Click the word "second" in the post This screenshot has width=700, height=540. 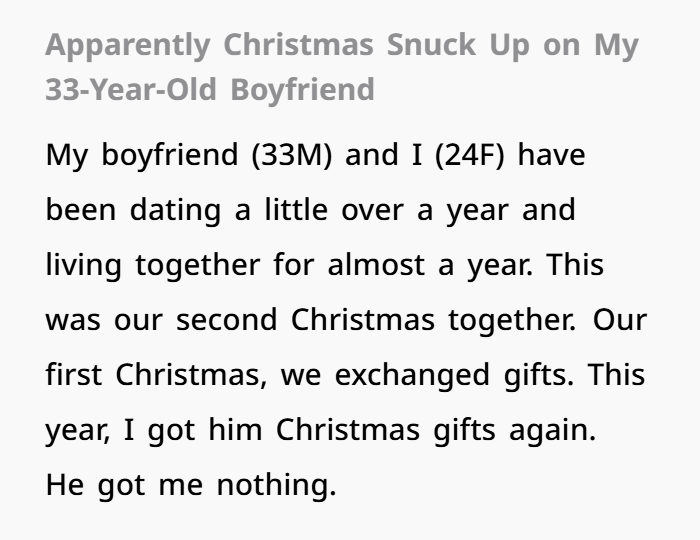[229, 322]
